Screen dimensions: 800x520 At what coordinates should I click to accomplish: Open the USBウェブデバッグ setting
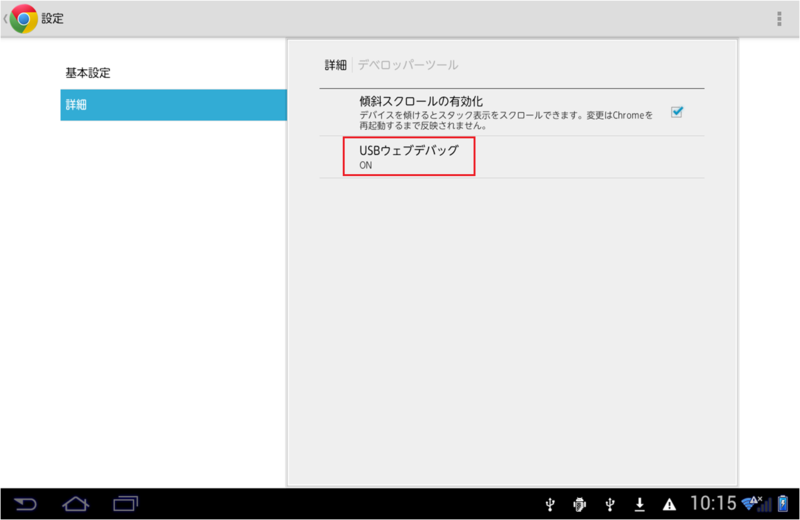point(512,157)
